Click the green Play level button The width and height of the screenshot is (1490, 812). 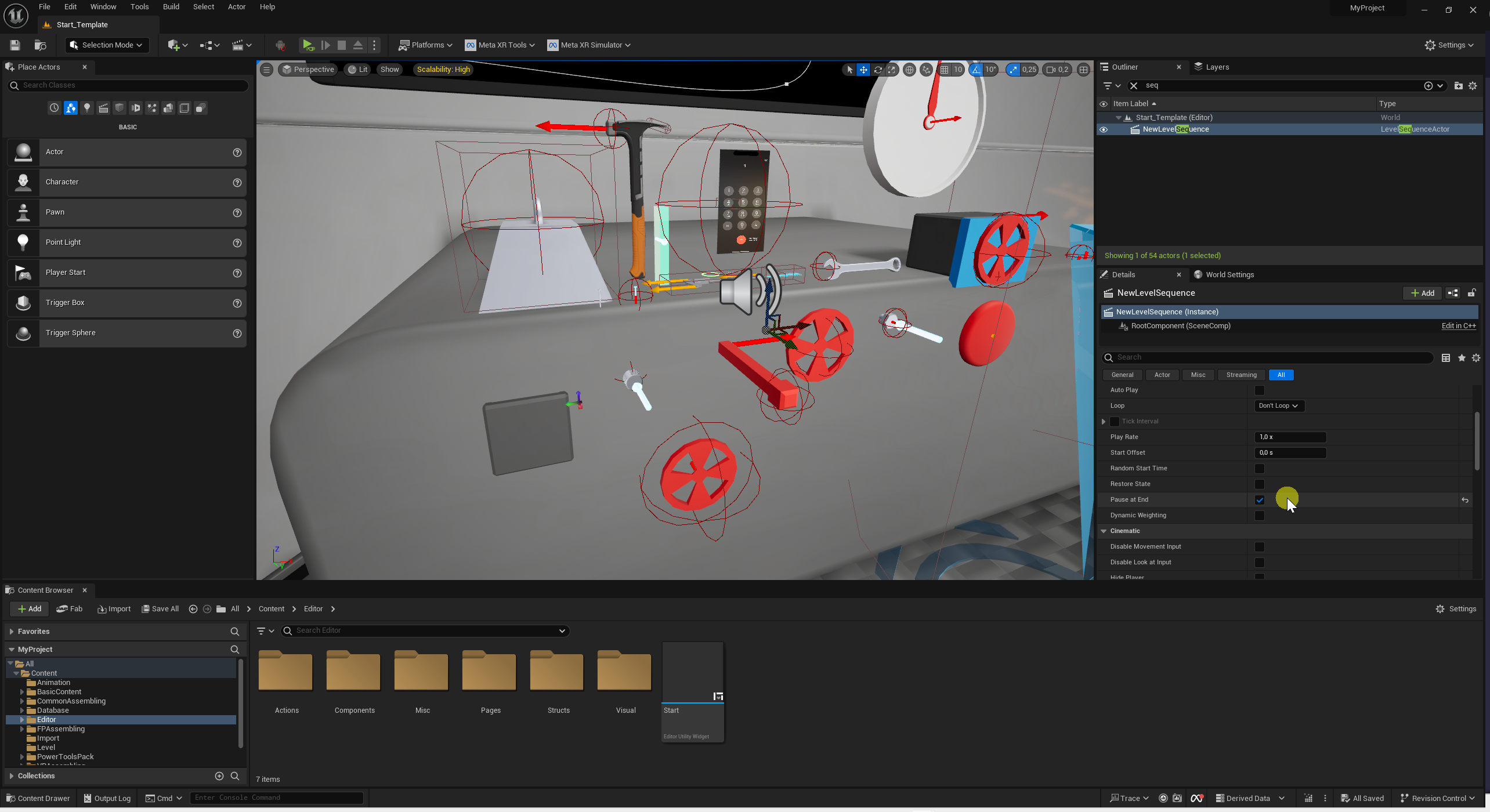tap(308, 45)
